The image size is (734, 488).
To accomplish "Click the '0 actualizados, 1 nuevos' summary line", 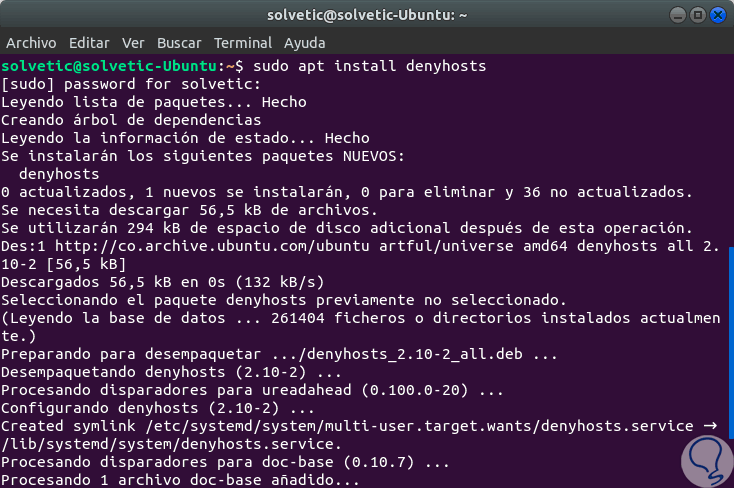I will (346, 192).
